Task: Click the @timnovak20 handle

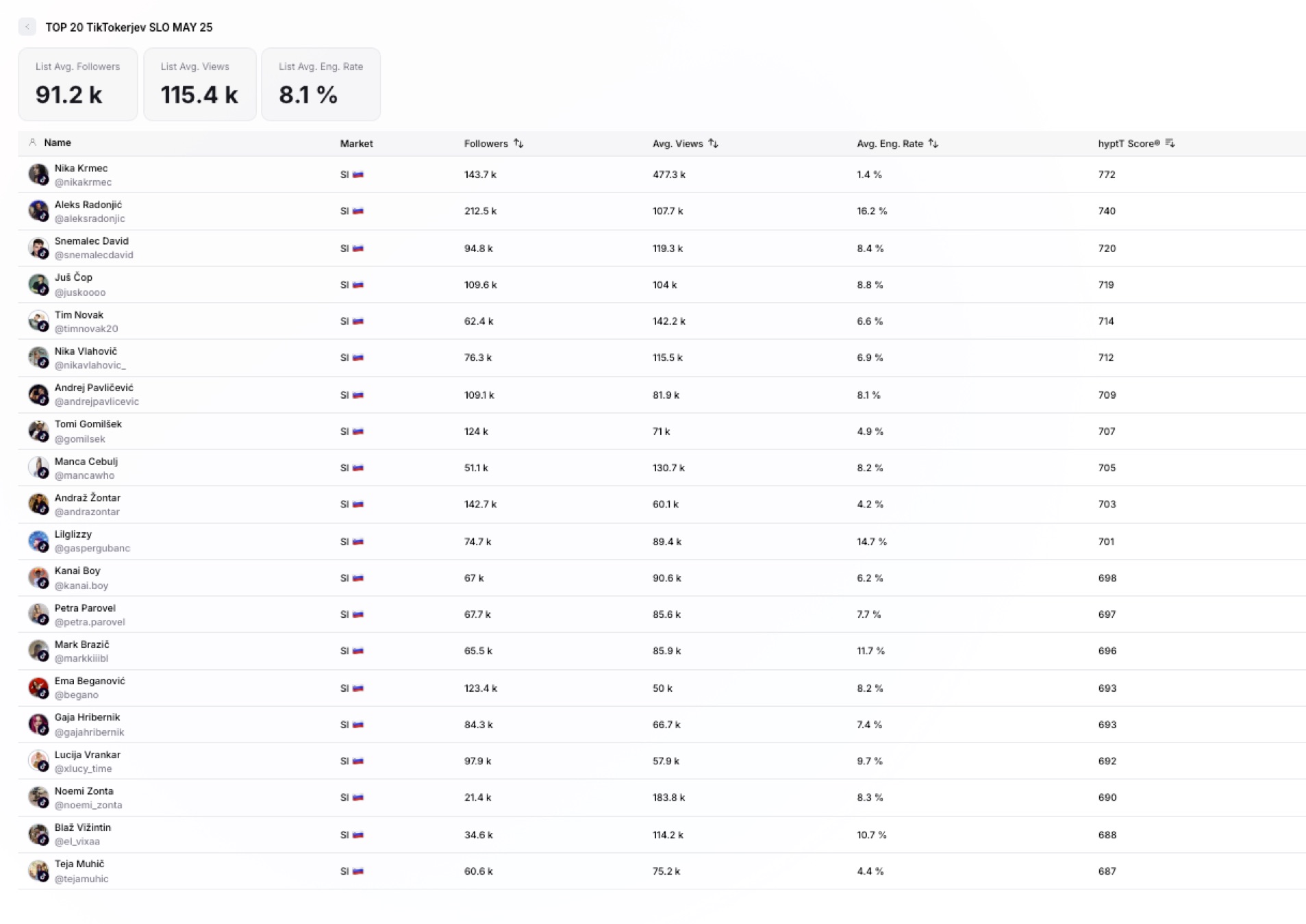Action: (86, 329)
